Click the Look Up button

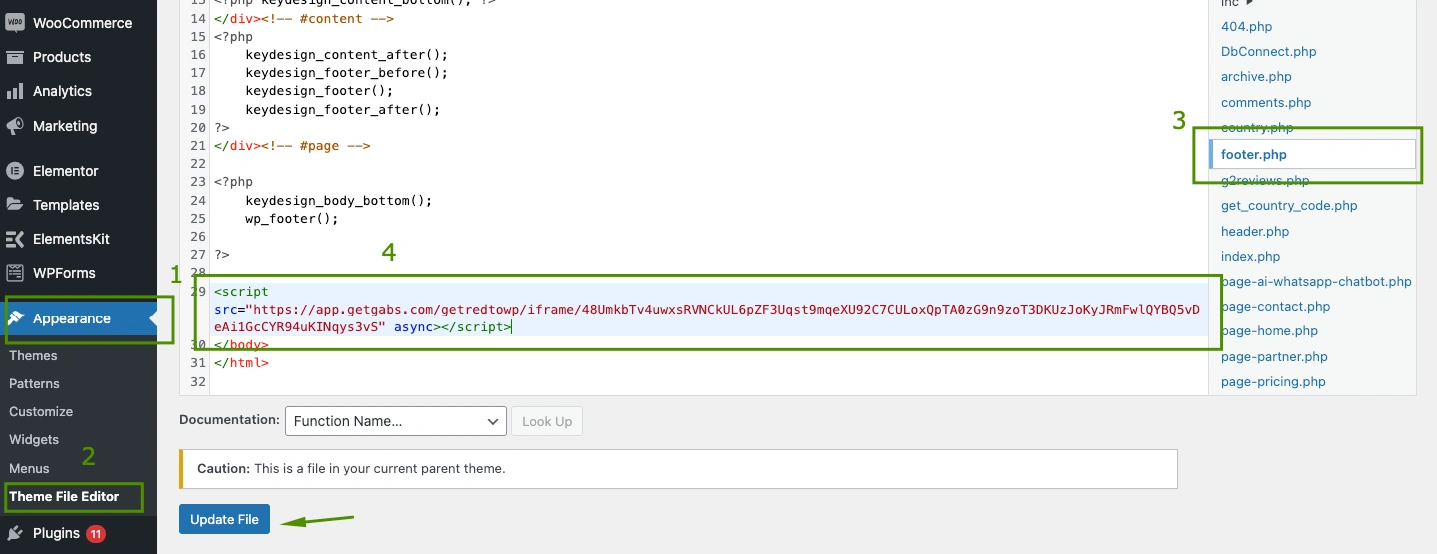click(x=547, y=421)
